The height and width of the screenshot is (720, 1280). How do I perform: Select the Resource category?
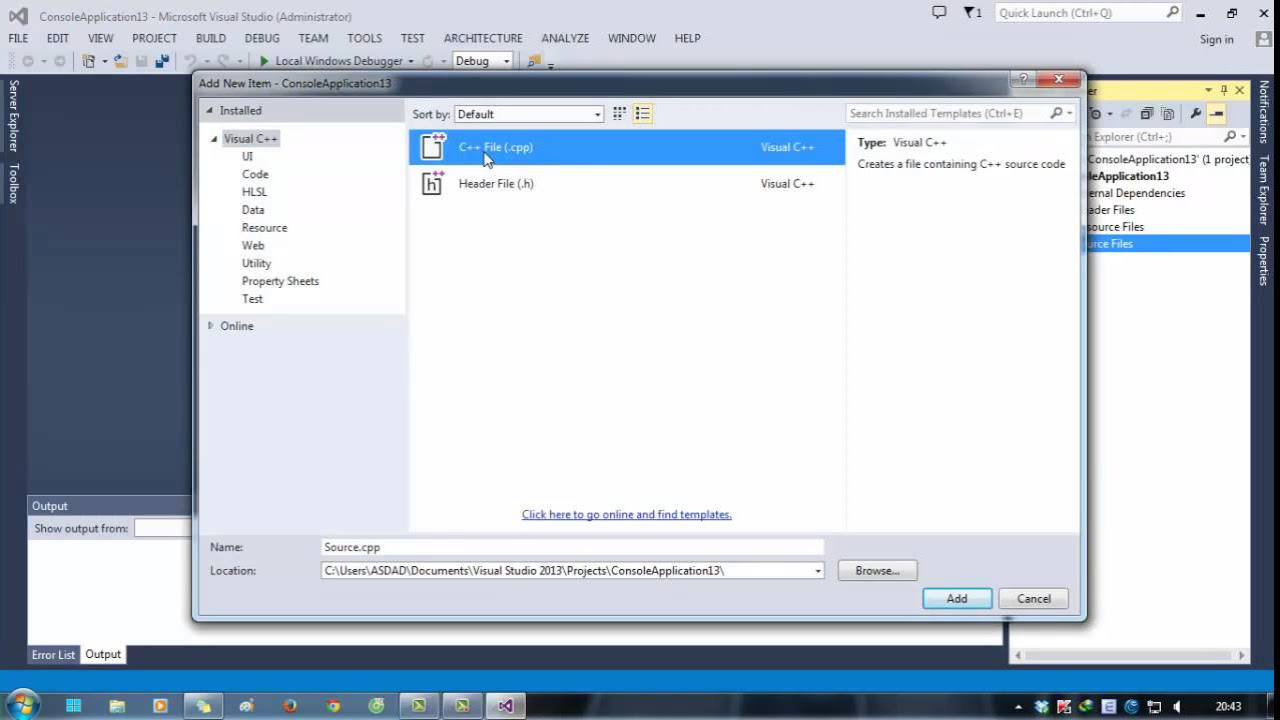tap(264, 228)
